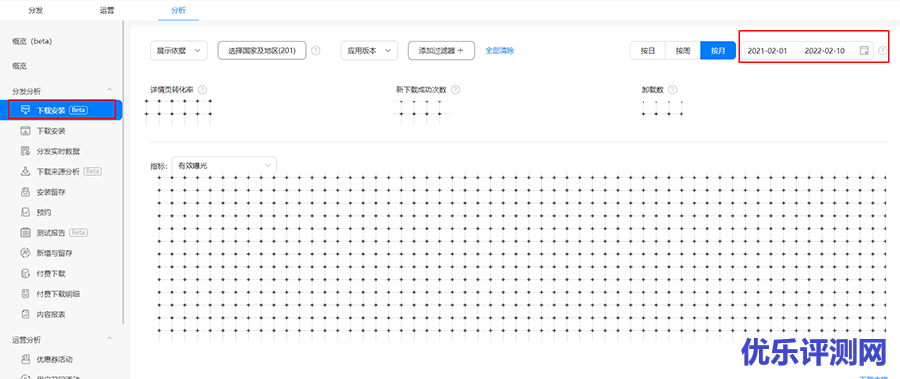Open 下载来源分析 download icon item
This screenshot has height=379, width=900.
click(x=25, y=172)
